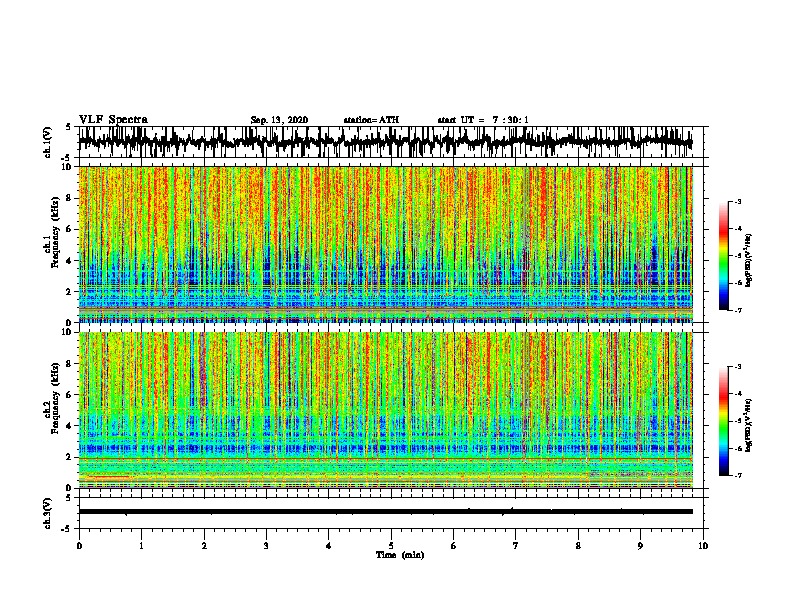This screenshot has width=792, height=612.
Task: Click the time-axis tick label '5'
Action: tap(391, 545)
